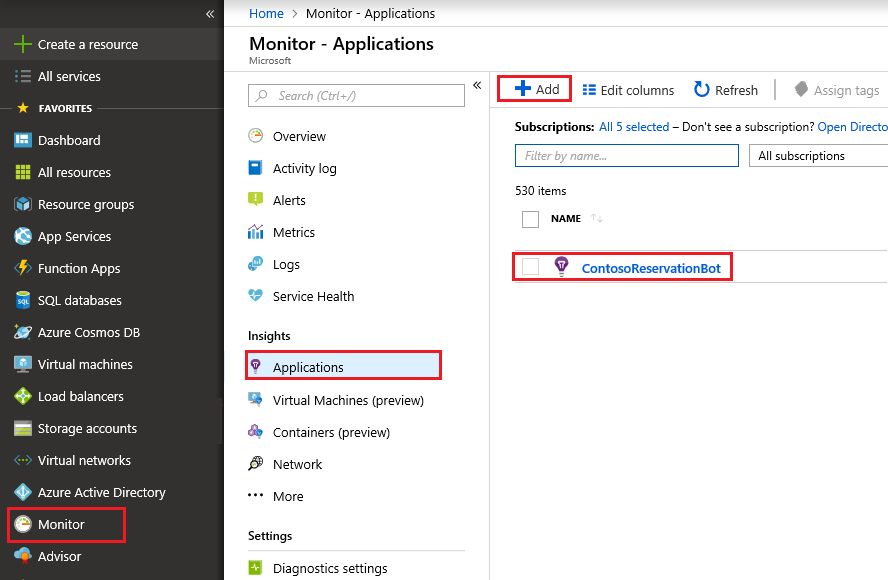The height and width of the screenshot is (580, 888).
Task: Toggle the select-all checkbox beside NAME
Action: click(531, 219)
